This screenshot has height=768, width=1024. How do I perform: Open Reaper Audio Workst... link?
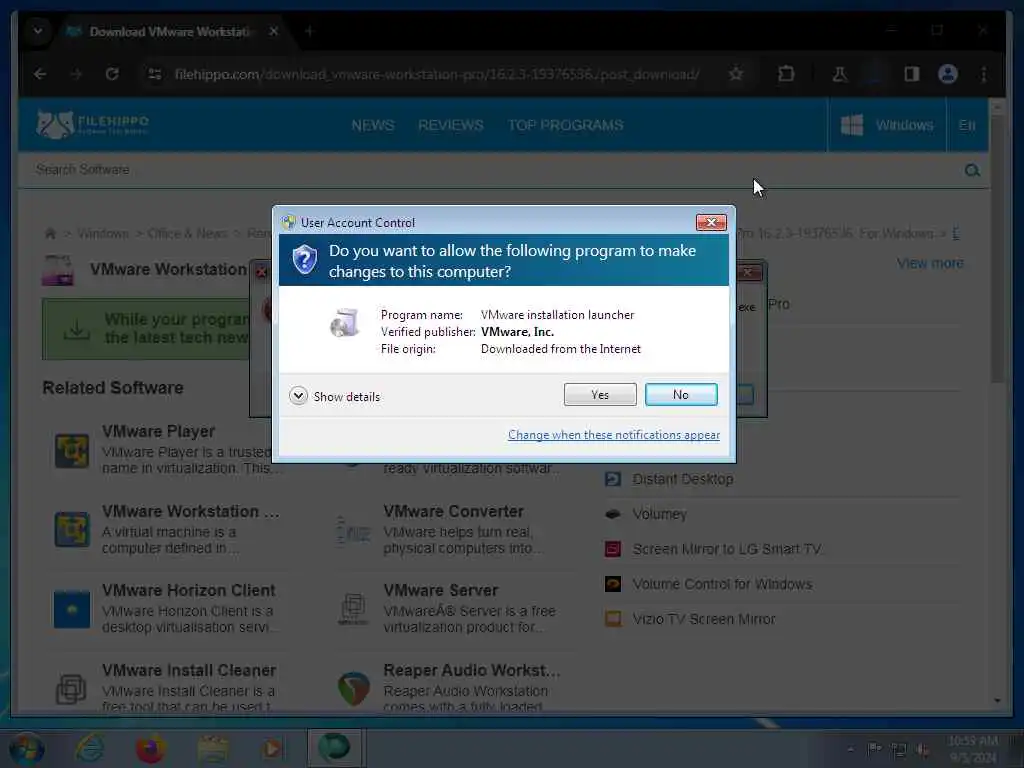tap(472, 671)
